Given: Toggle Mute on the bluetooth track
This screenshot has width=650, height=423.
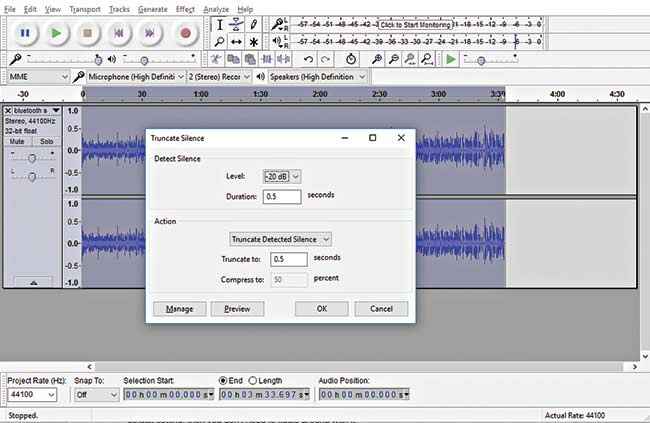Looking at the screenshot, I should [17, 141].
